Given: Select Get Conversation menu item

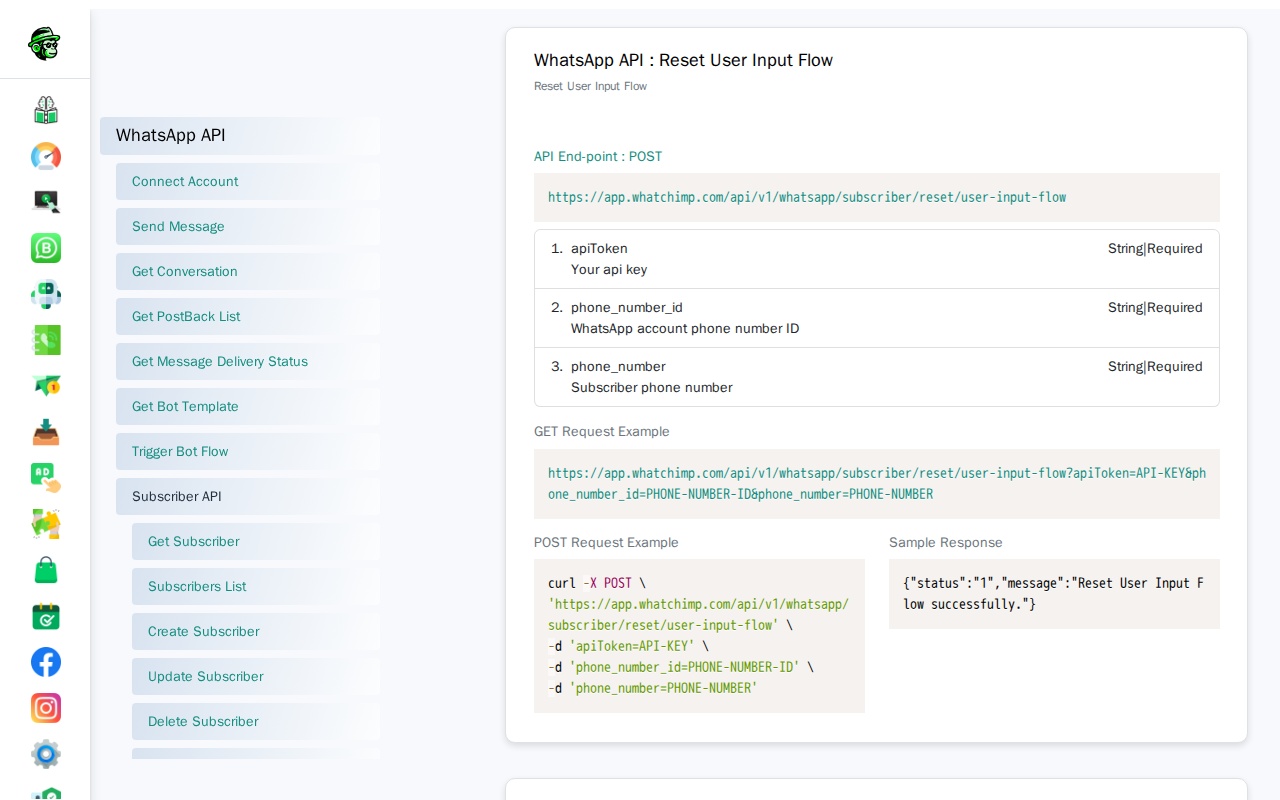Looking at the screenshot, I should pos(248,272).
